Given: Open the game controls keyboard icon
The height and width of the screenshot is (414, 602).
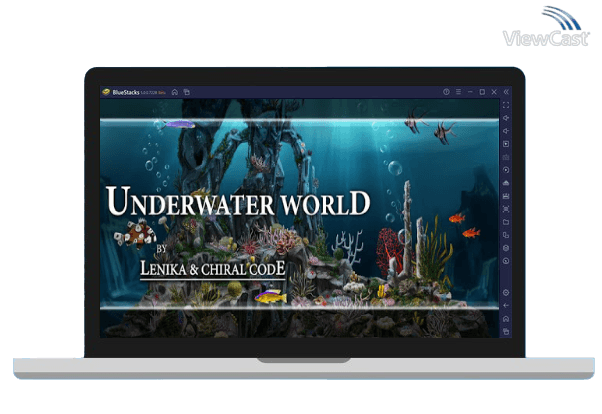Looking at the screenshot, I should tap(506, 157).
